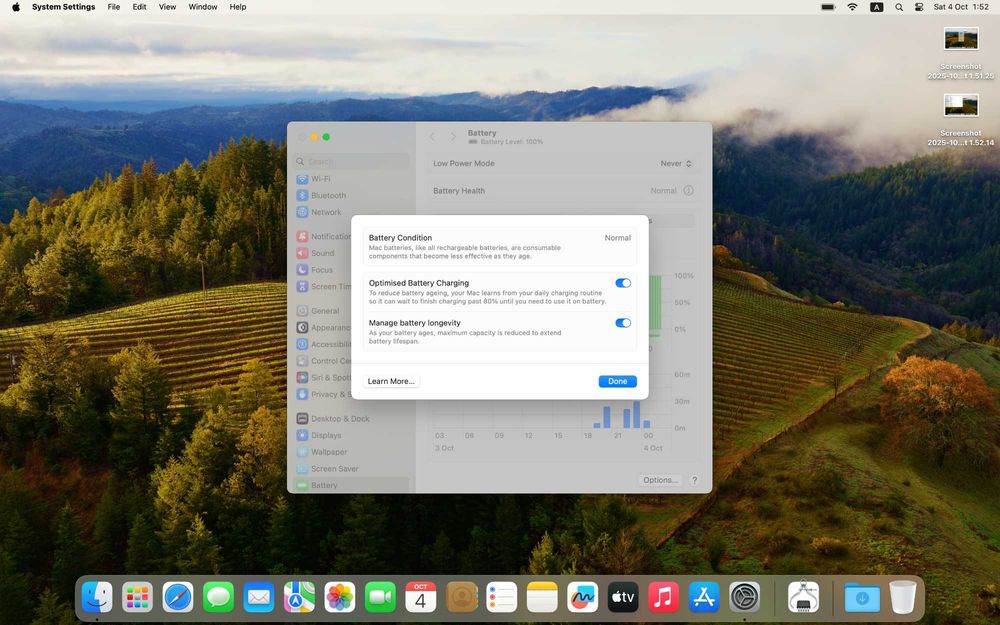Open the File menu
1000x625 pixels.
click(x=114, y=7)
